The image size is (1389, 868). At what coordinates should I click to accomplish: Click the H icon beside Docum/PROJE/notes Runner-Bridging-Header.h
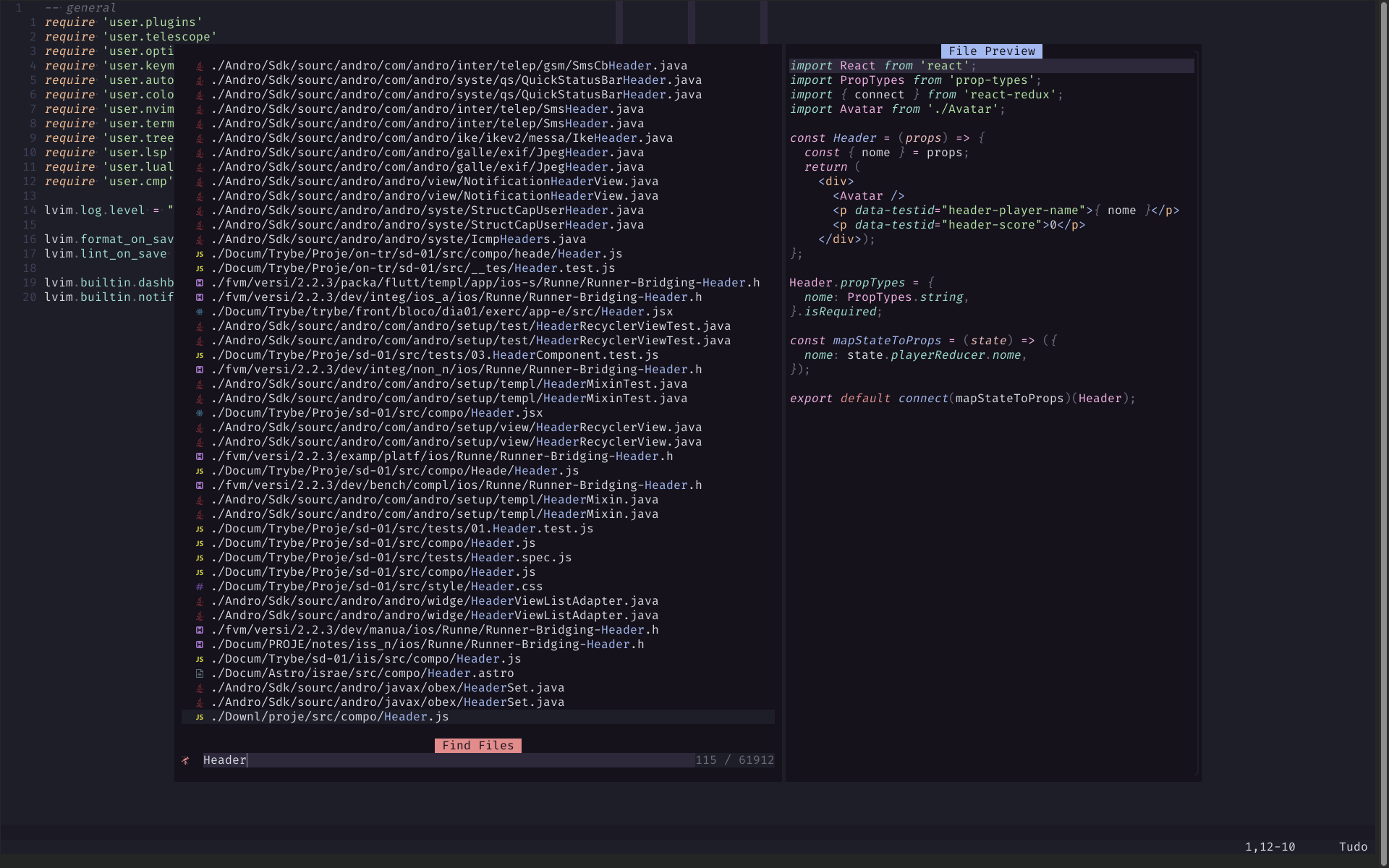click(x=200, y=644)
